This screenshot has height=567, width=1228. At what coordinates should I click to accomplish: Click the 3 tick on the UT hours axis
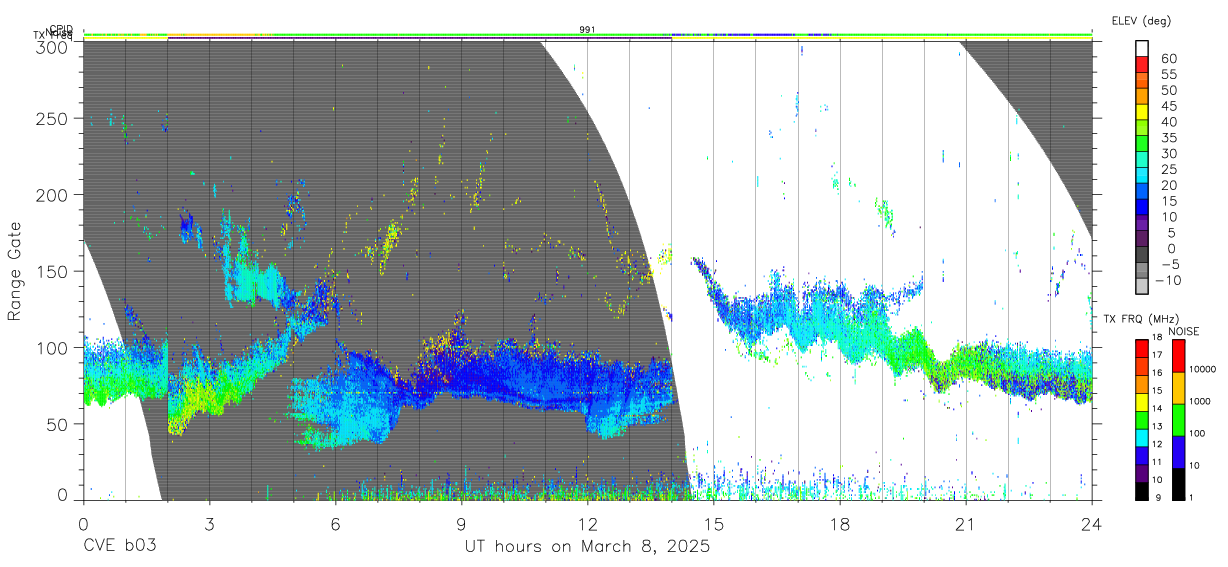click(x=209, y=523)
